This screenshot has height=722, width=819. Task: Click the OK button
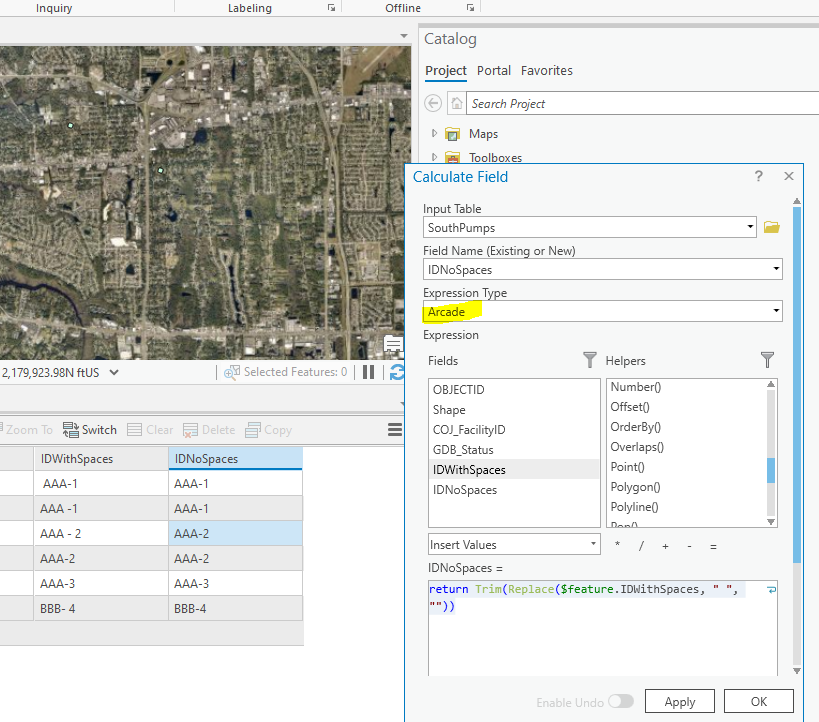click(x=758, y=702)
